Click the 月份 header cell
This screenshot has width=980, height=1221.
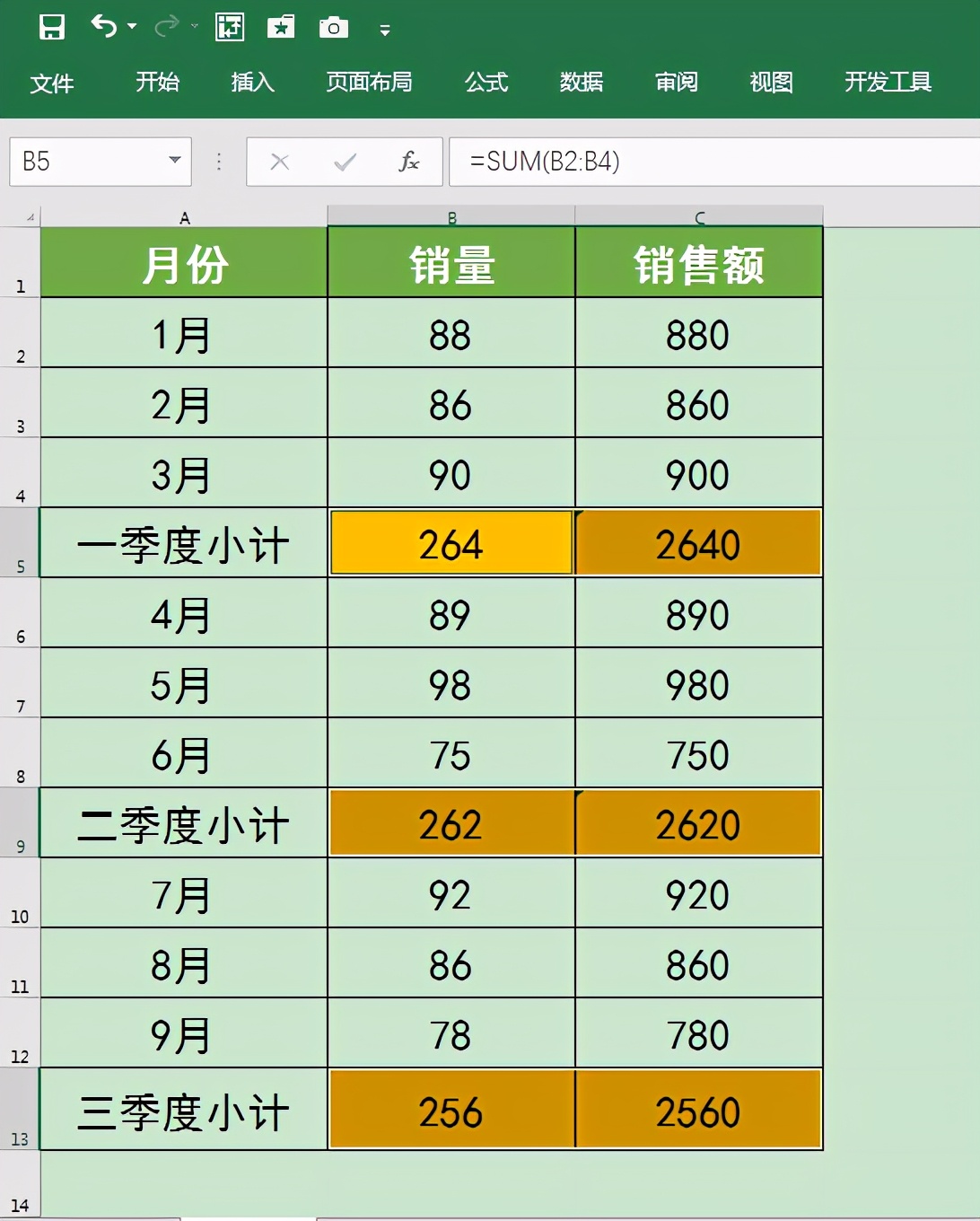pos(184,262)
